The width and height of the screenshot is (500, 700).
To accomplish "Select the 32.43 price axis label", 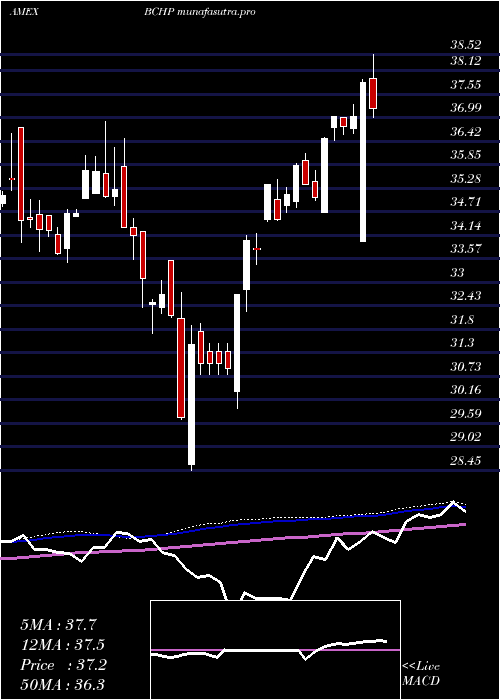I will click(x=466, y=296).
